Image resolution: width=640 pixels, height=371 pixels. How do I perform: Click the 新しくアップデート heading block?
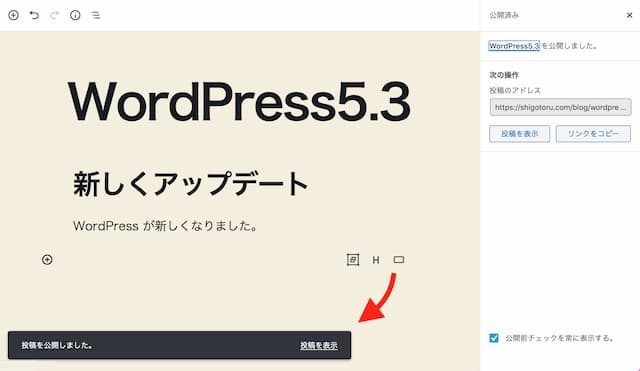click(190, 184)
